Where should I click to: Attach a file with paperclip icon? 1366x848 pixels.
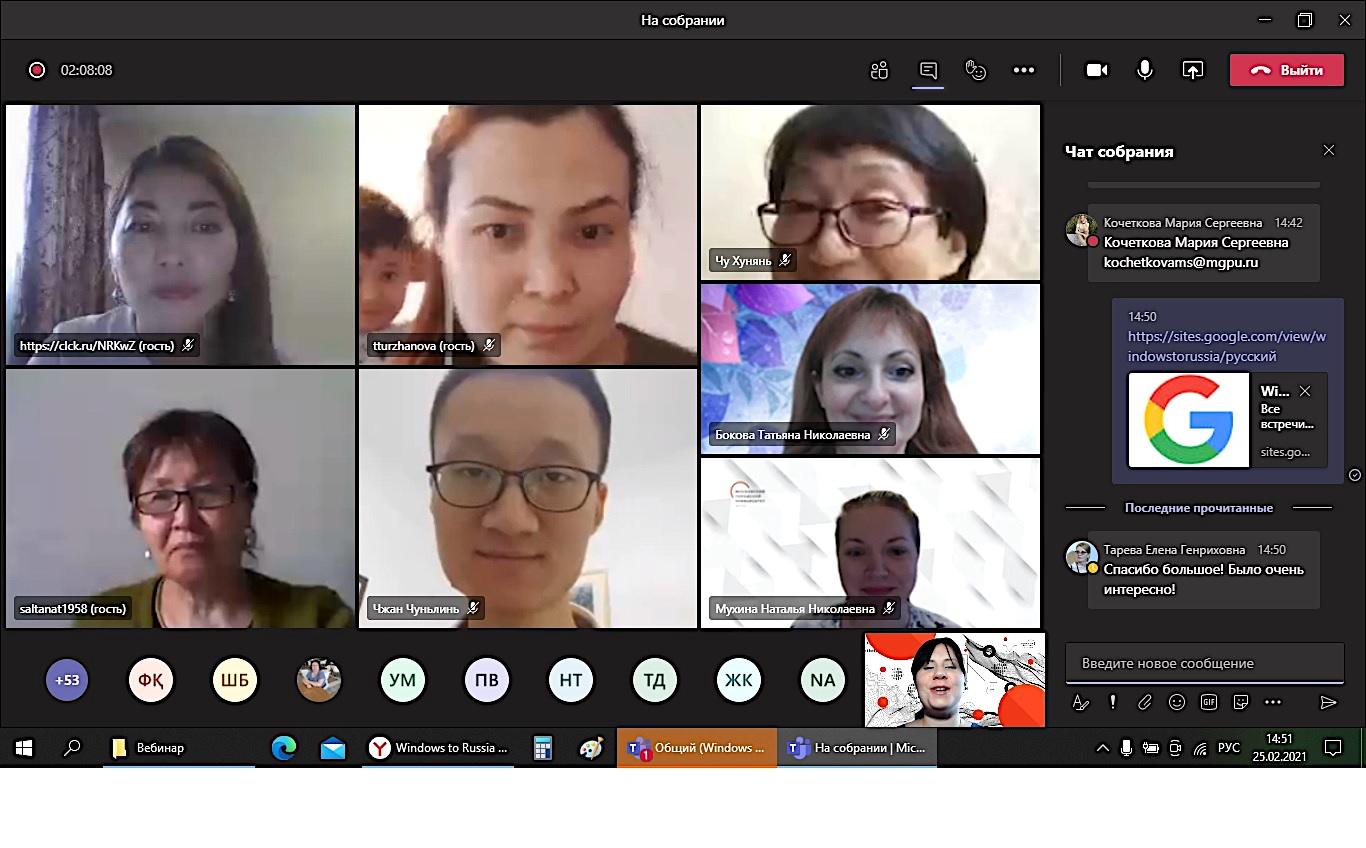point(1145,702)
